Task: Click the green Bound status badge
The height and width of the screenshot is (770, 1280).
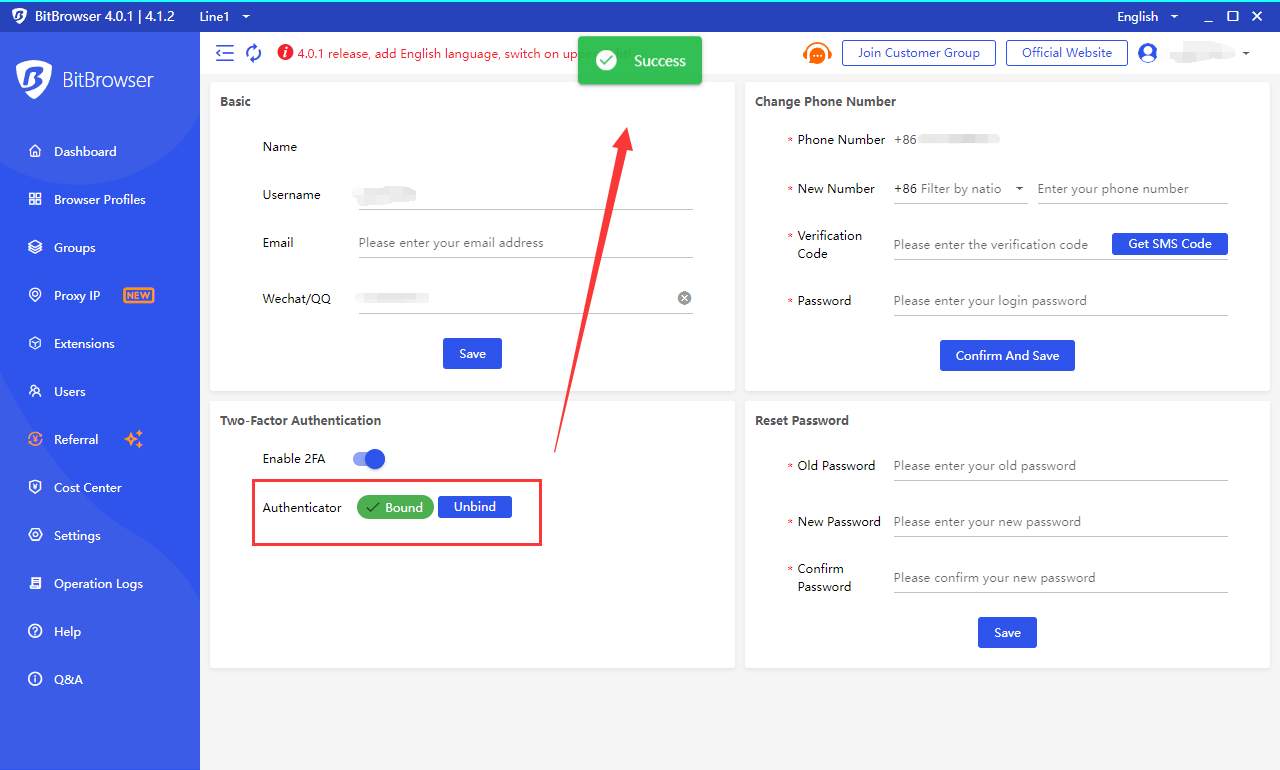Action: (395, 507)
